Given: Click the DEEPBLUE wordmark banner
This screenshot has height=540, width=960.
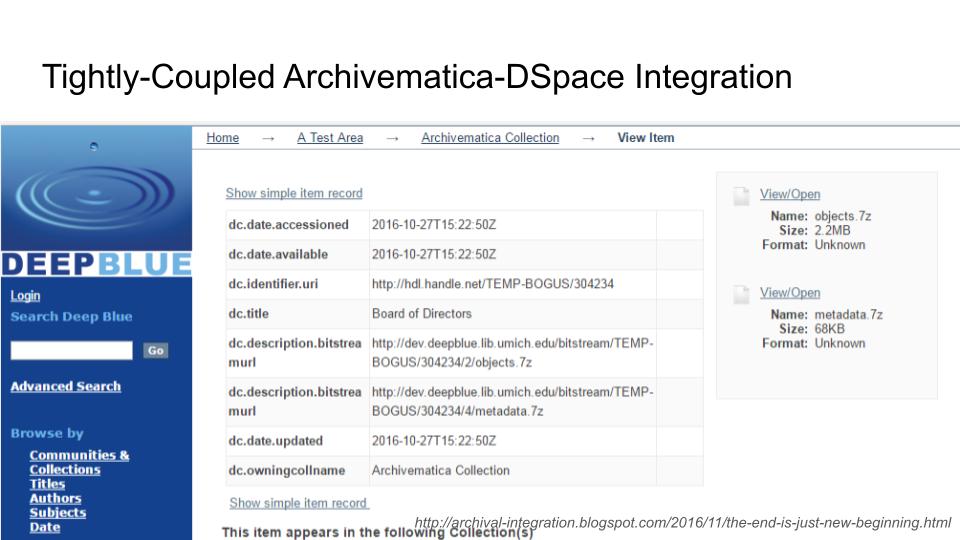Looking at the screenshot, I should click(x=96, y=264).
